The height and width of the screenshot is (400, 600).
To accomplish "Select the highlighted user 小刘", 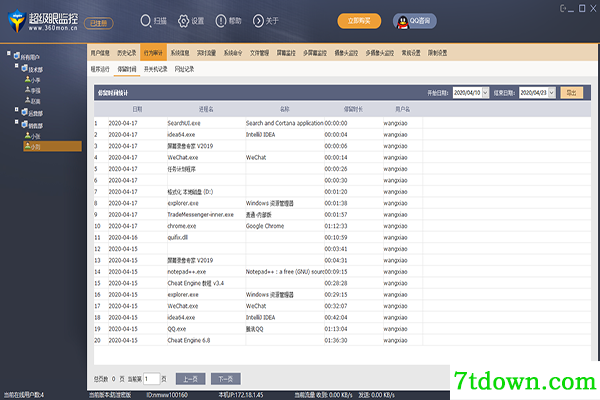I will (52, 146).
